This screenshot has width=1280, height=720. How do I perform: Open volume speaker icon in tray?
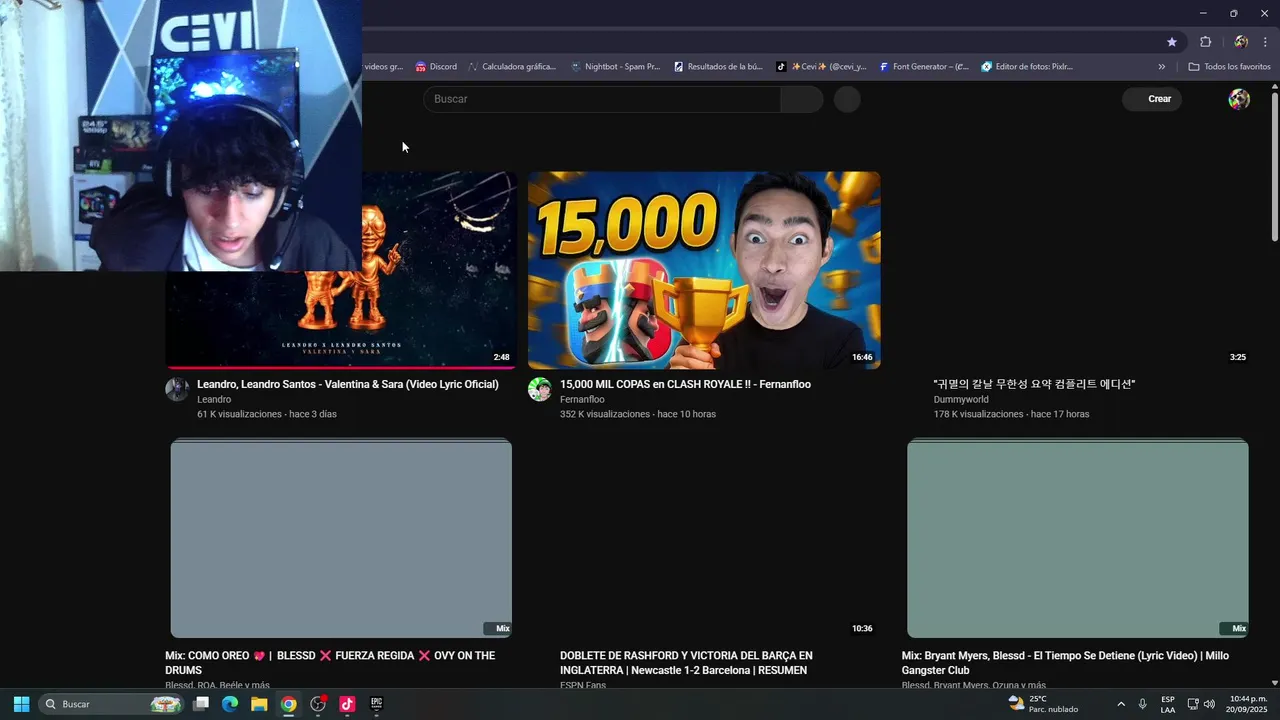click(x=1209, y=704)
